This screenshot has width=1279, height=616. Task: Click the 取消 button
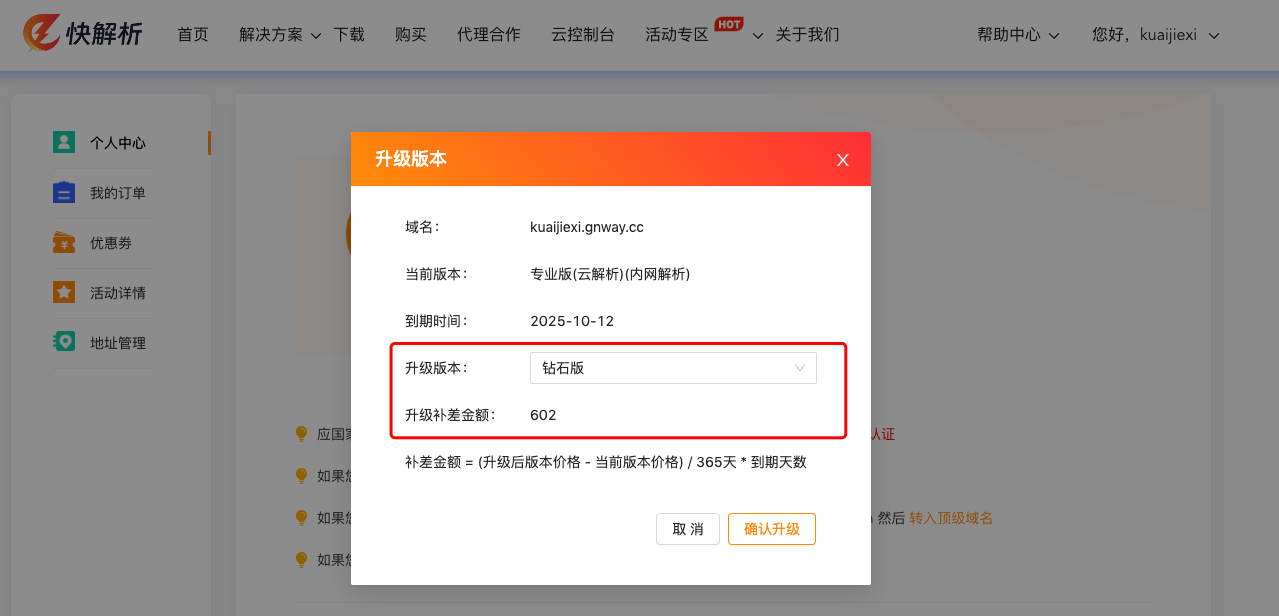coord(688,529)
